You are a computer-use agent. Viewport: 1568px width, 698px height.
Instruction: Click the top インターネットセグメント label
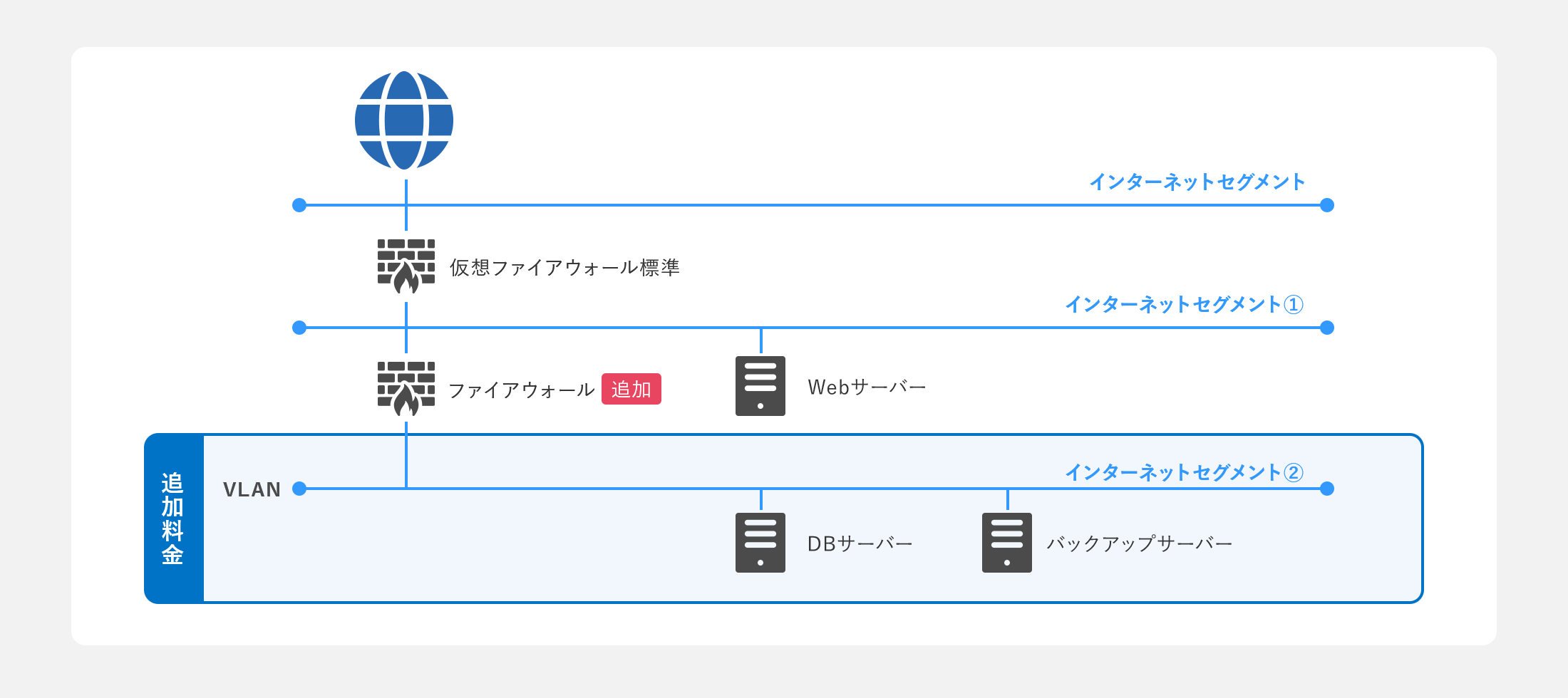1197,182
